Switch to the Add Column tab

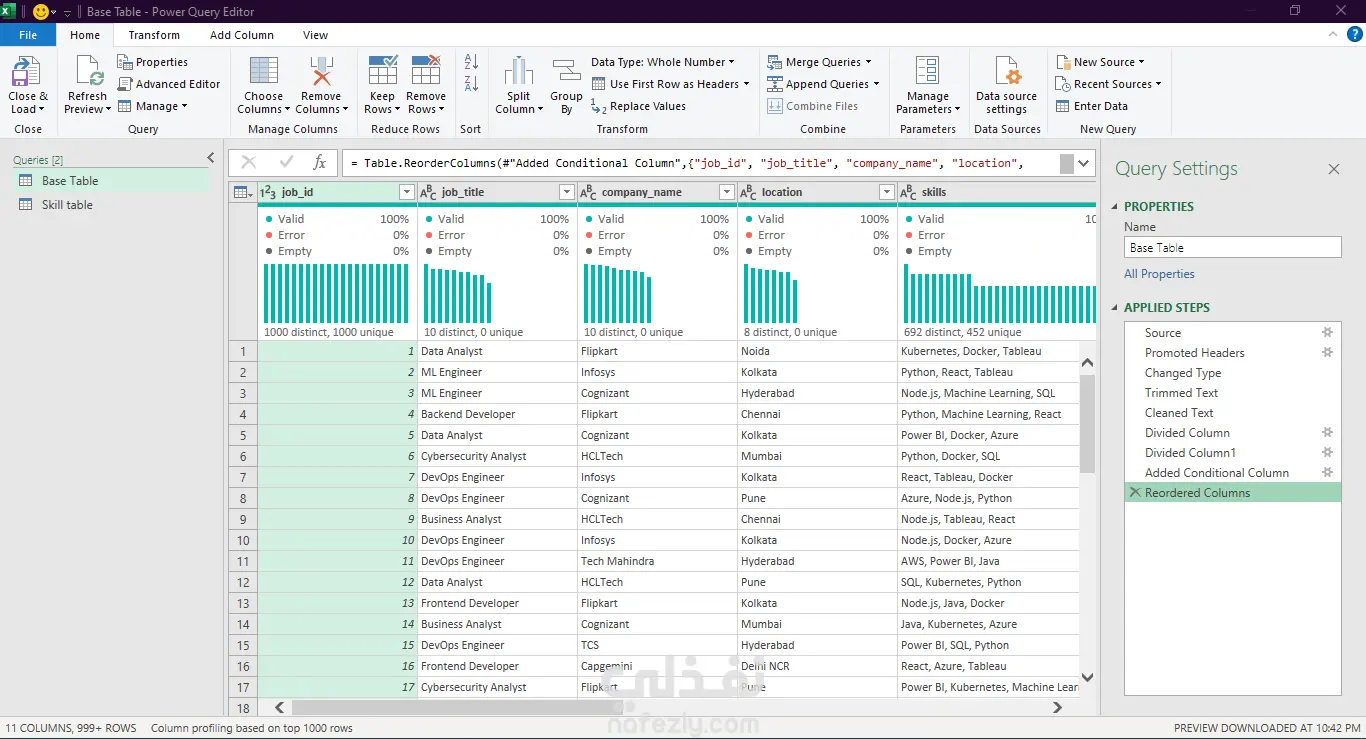(242, 35)
